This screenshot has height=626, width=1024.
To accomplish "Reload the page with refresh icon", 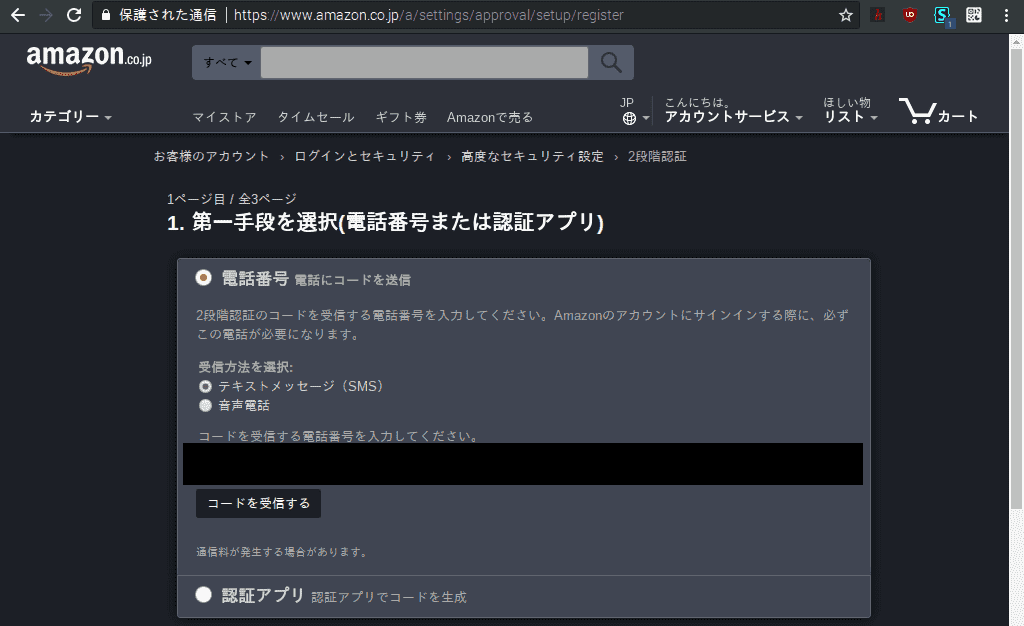I will click(x=74, y=15).
